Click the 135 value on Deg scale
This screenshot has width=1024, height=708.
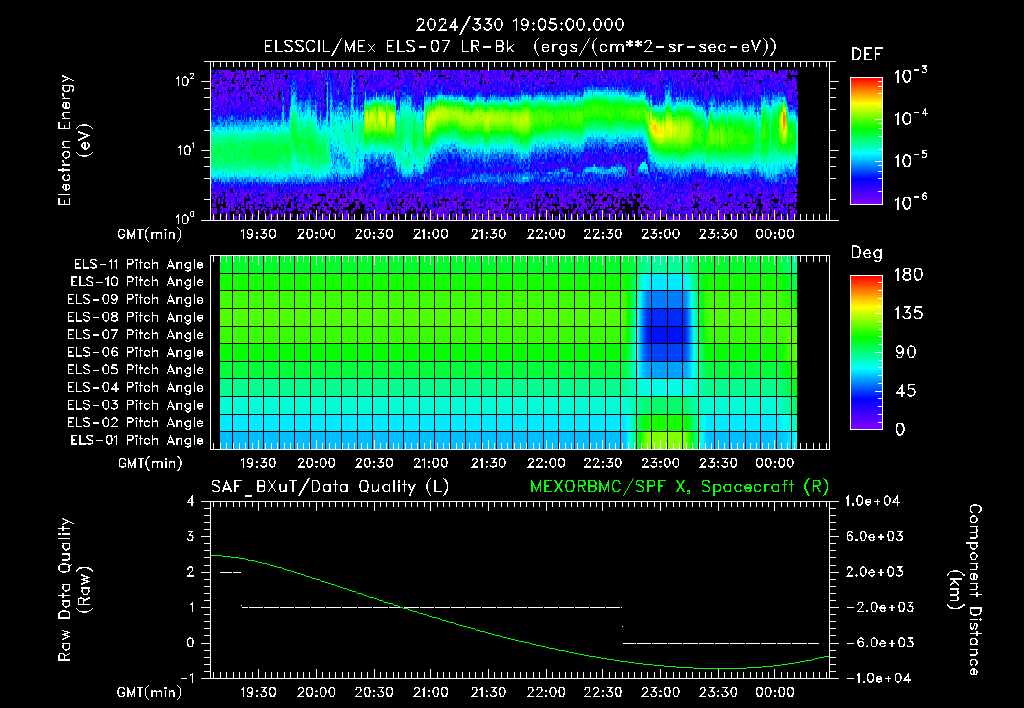pos(908,314)
